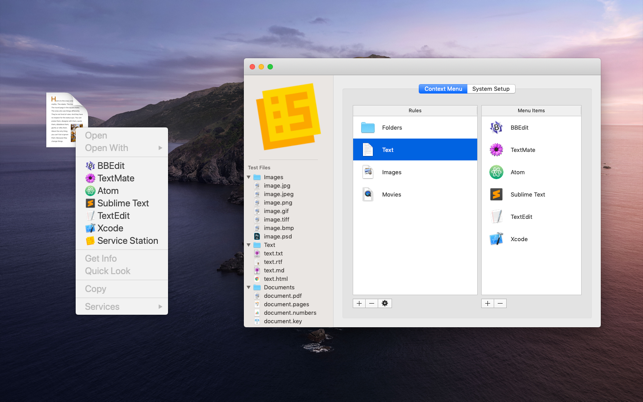Select image.png in Test Files
Viewport: 643px width, 402px height.
pyautogui.click(x=278, y=203)
